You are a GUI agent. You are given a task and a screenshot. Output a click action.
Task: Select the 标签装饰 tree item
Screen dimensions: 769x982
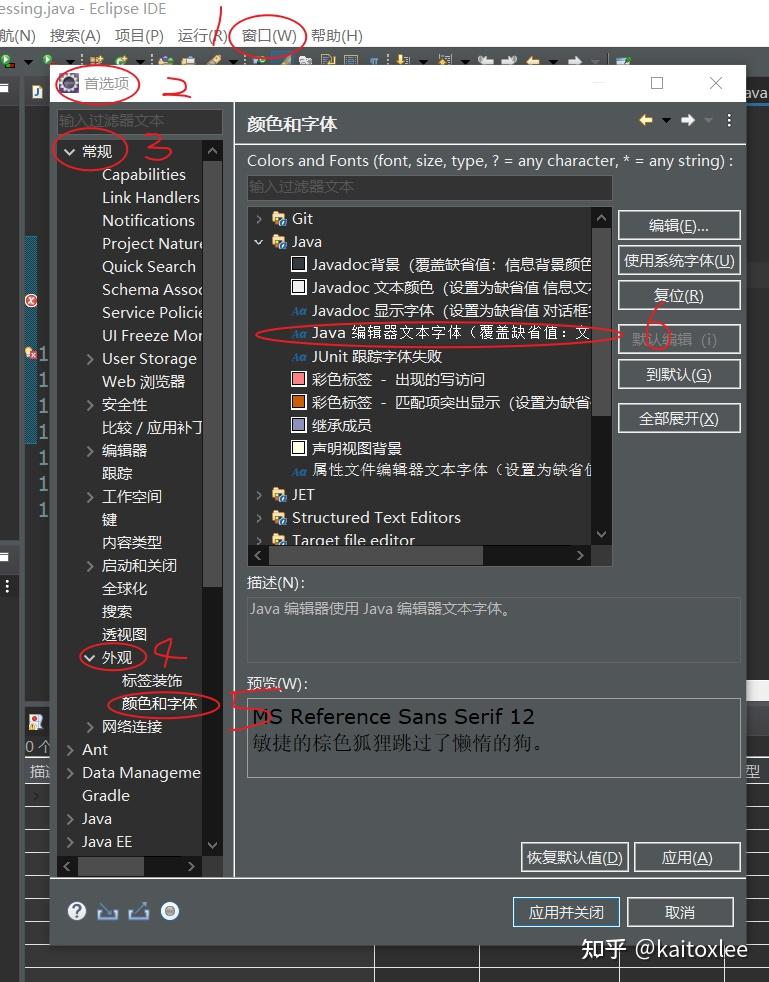point(152,681)
